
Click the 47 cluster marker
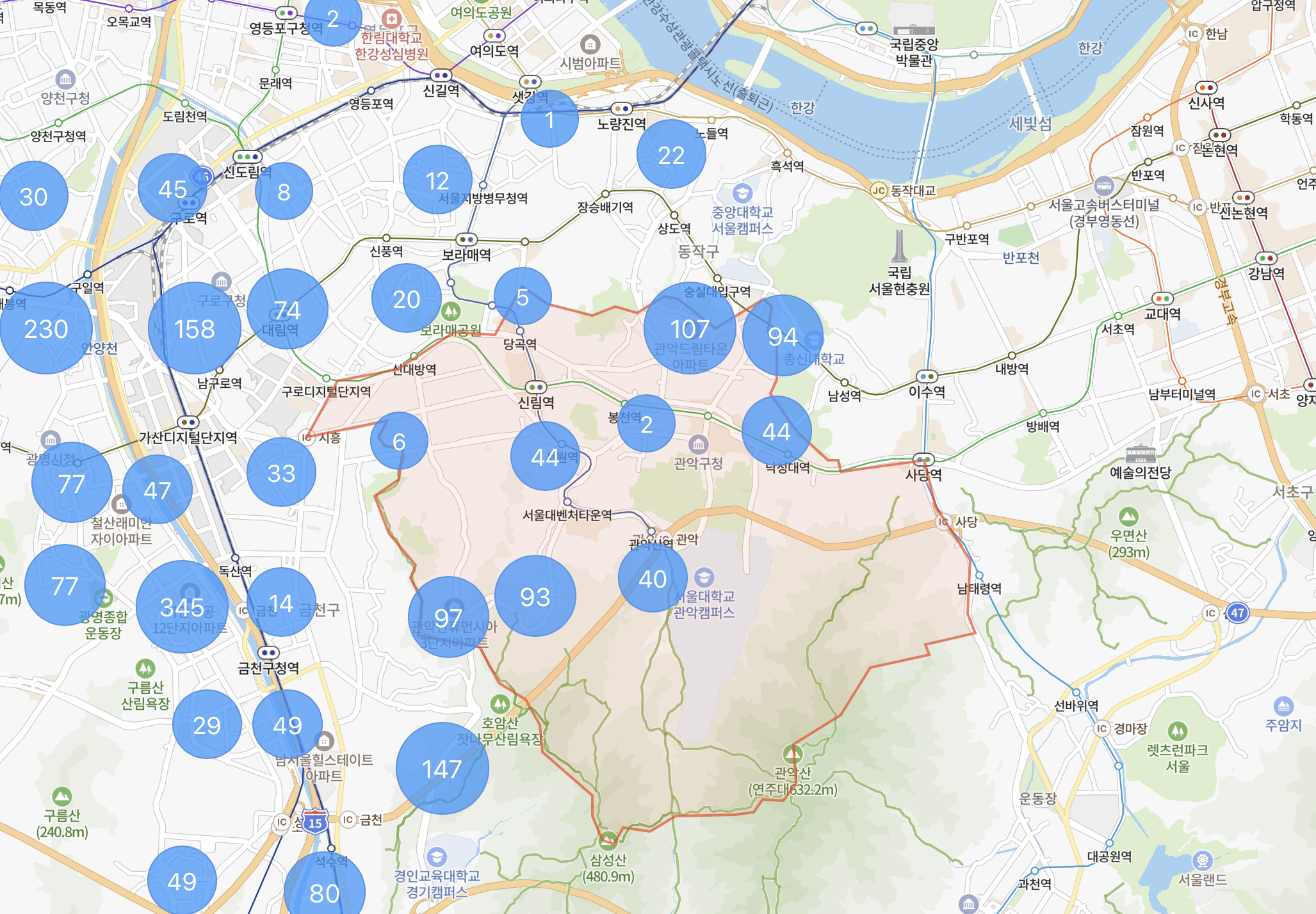coord(158,490)
